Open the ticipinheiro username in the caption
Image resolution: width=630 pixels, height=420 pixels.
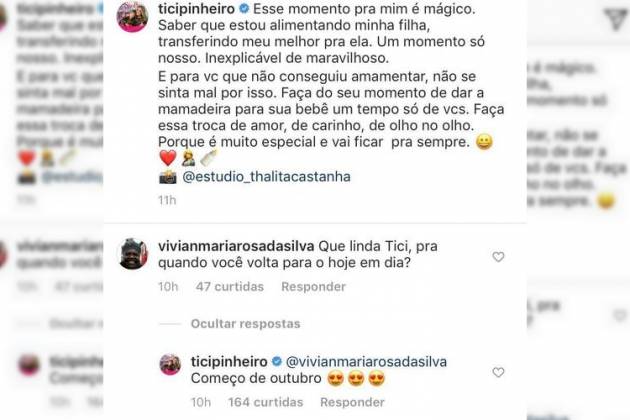tap(196, 9)
